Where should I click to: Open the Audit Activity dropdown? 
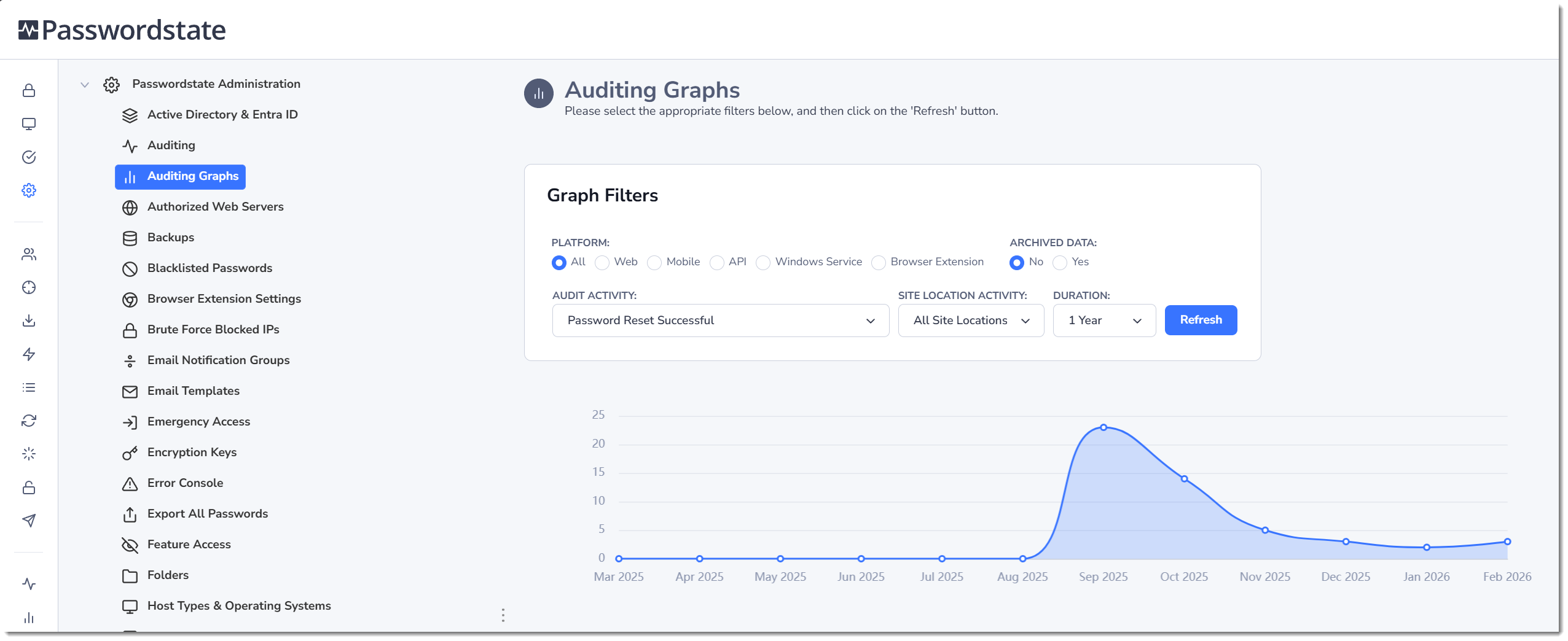tap(721, 320)
